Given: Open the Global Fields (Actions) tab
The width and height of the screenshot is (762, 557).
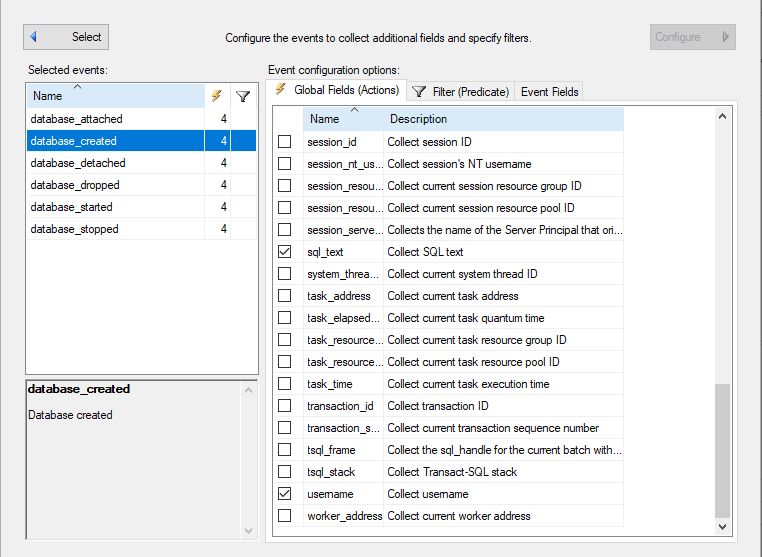Looking at the screenshot, I should (x=336, y=90).
